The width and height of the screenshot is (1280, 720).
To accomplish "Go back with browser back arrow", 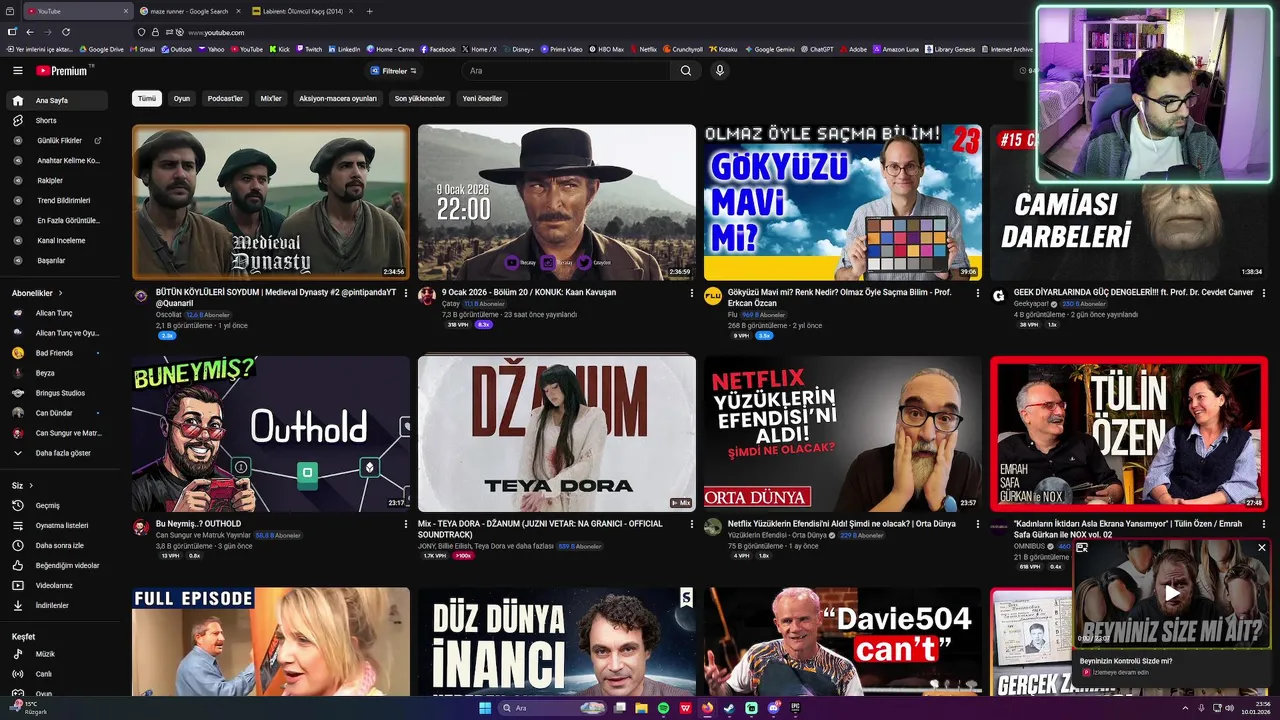I will tap(31, 32).
